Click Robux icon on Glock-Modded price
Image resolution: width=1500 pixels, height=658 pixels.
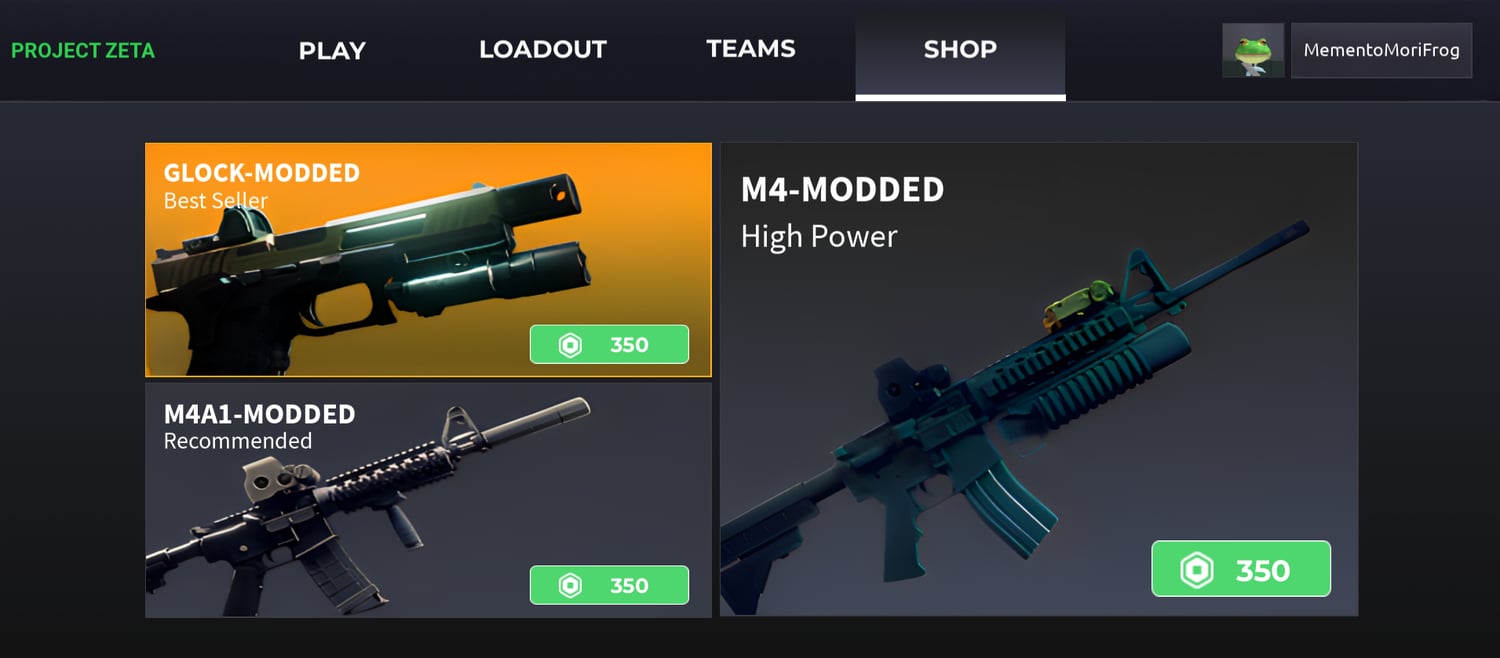coord(570,345)
